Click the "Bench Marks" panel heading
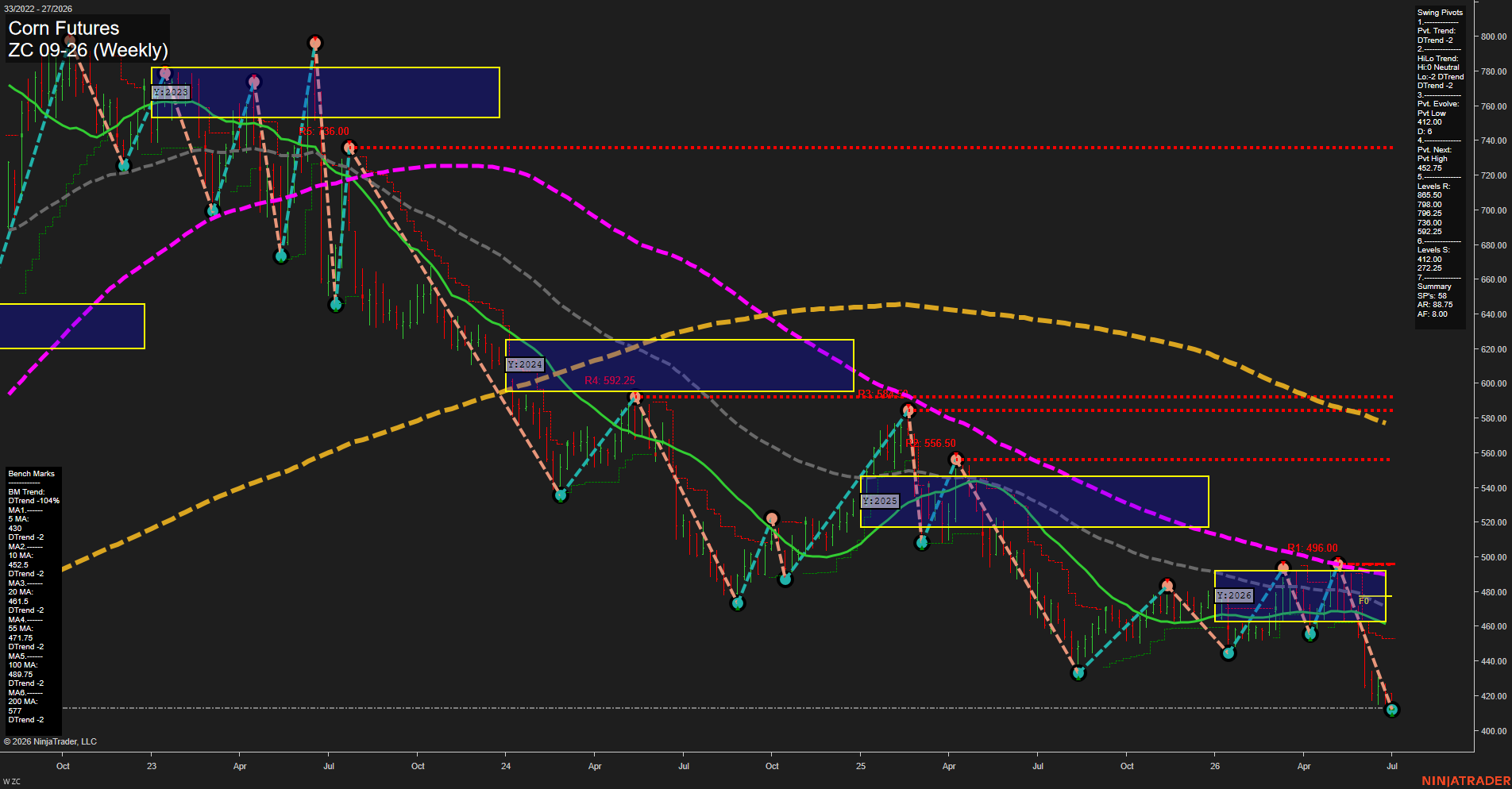This screenshot has height=789, width=1512. tap(32, 474)
